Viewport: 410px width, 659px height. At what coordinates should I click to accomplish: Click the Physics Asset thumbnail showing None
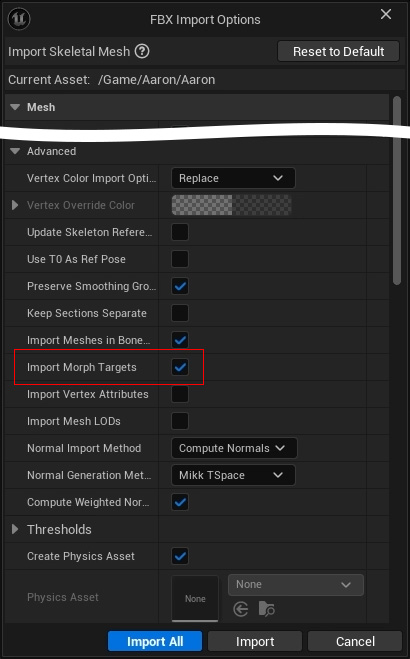coord(195,598)
